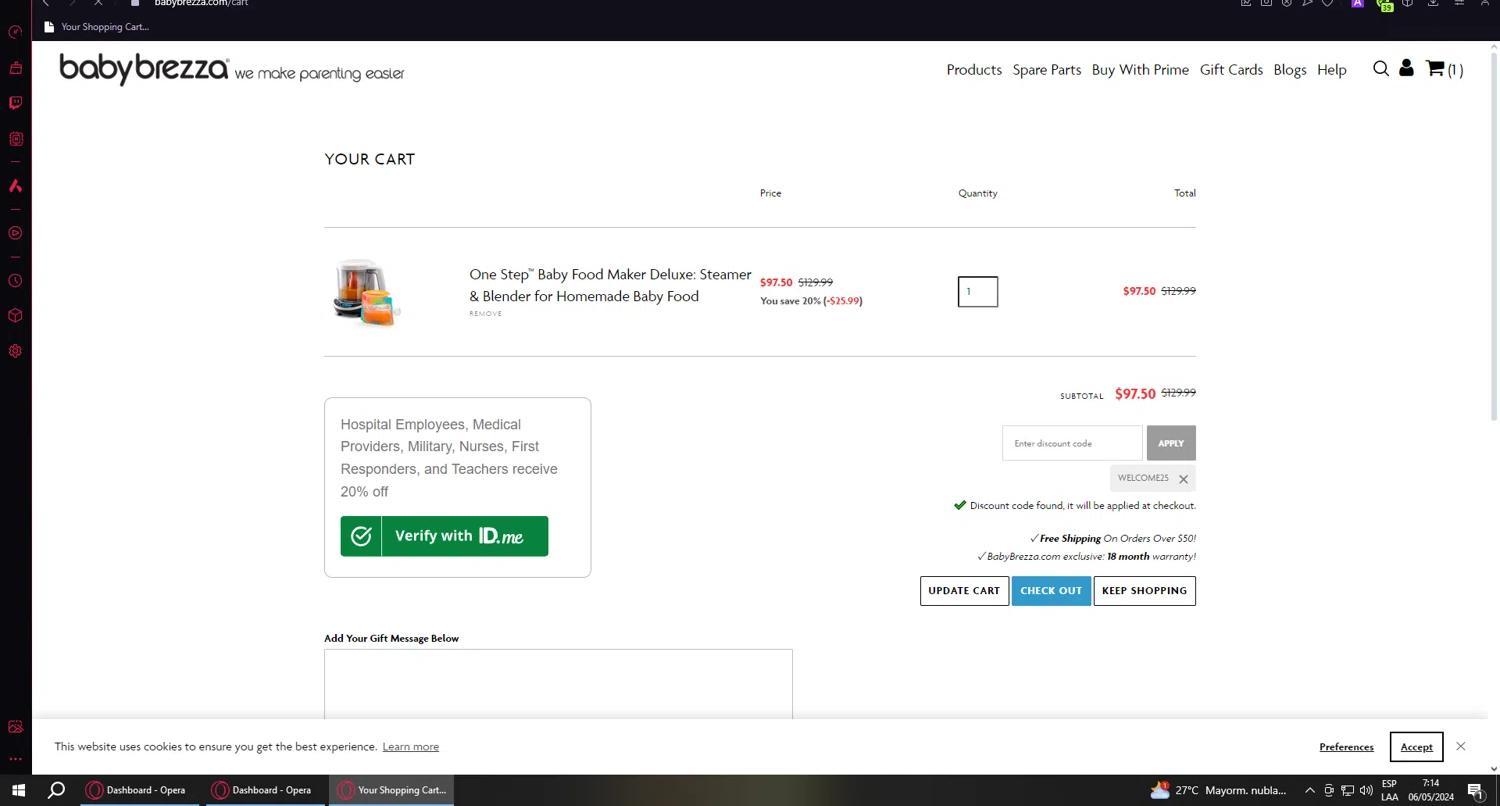Click the second Dashboard - Opera taskbar button
1500x806 pixels.
[x=263, y=790]
